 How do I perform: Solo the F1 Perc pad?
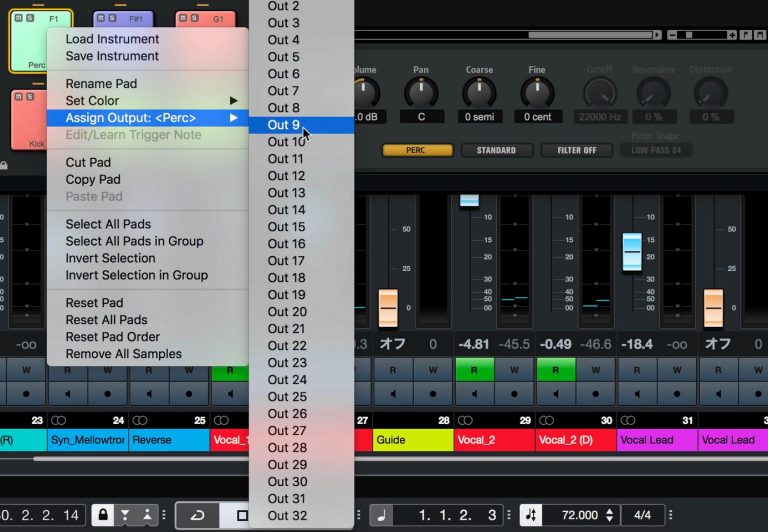pyautogui.click(x=30, y=18)
